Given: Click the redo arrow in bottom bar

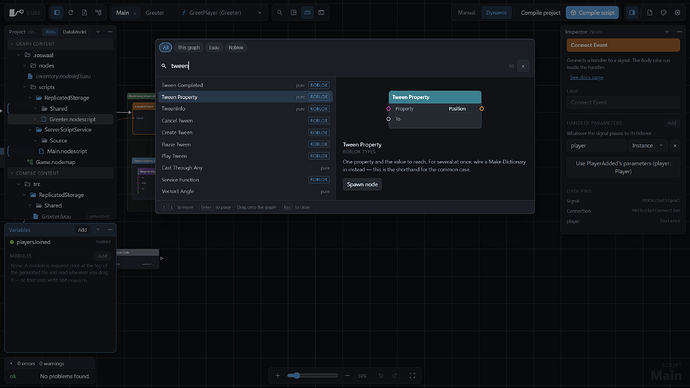Looking at the screenshot, I should click(x=395, y=376).
